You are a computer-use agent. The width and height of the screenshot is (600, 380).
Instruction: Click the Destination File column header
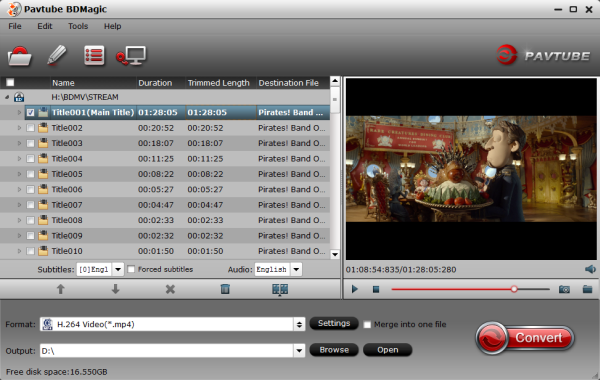coord(292,83)
